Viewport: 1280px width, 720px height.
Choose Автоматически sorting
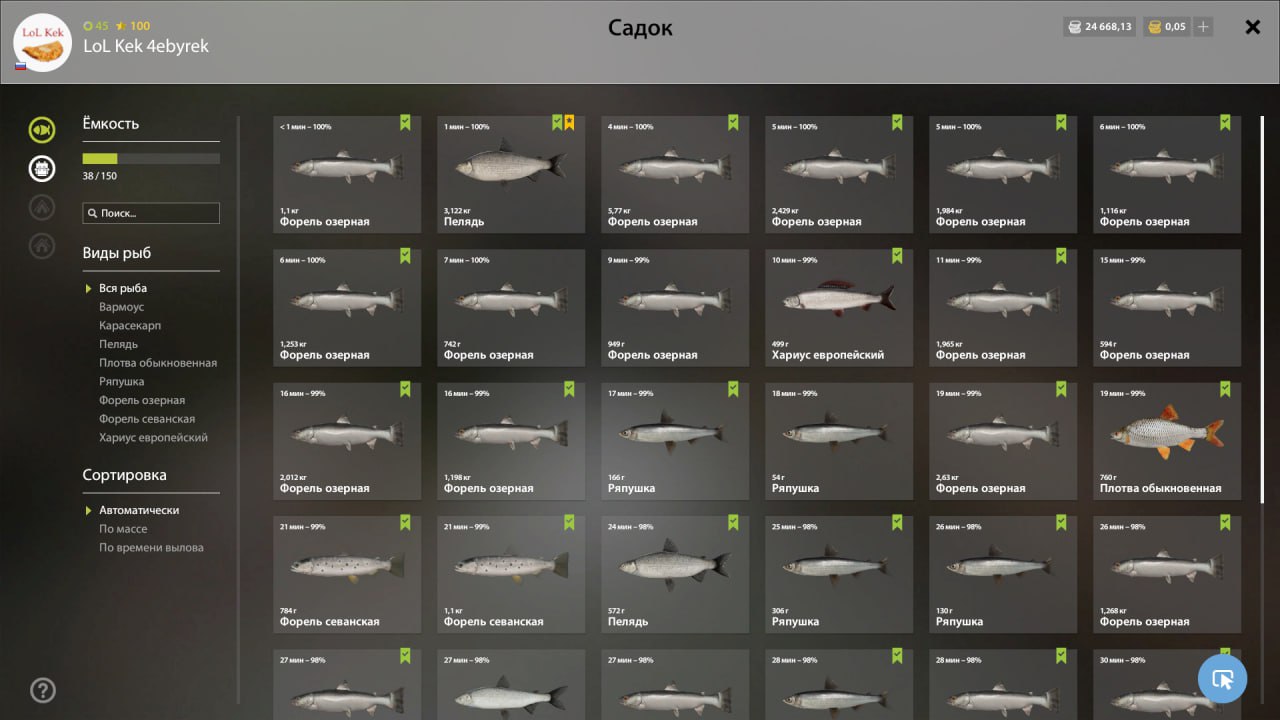pyautogui.click(x=139, y=510)
